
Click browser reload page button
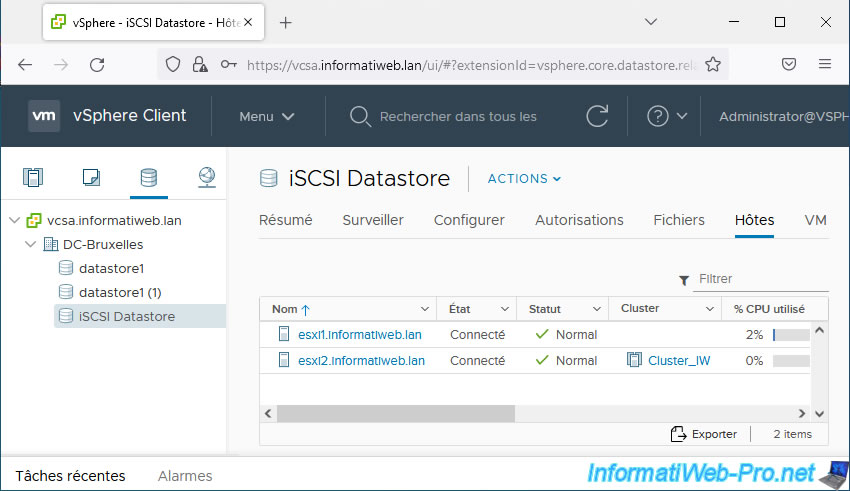point(97,65)
